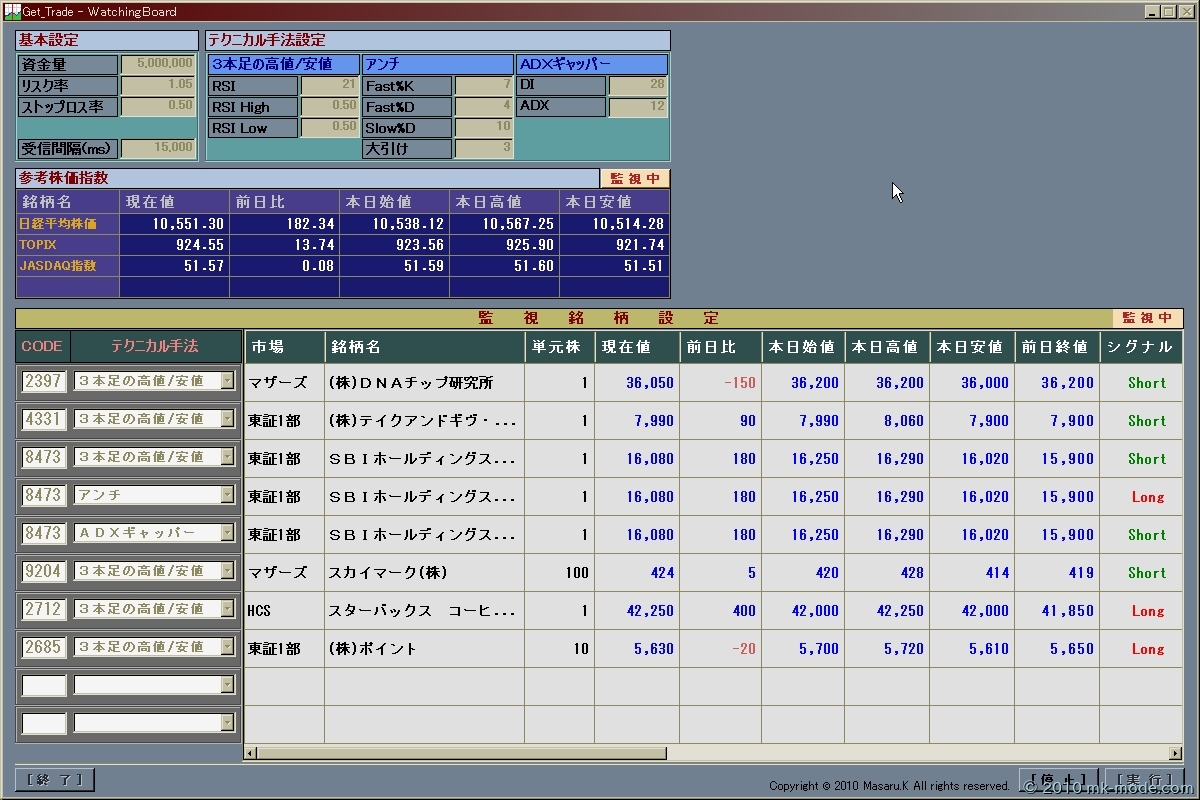The image size is (1200, 800).
Task: Click the 停止 button
Action: (1058, 780)
